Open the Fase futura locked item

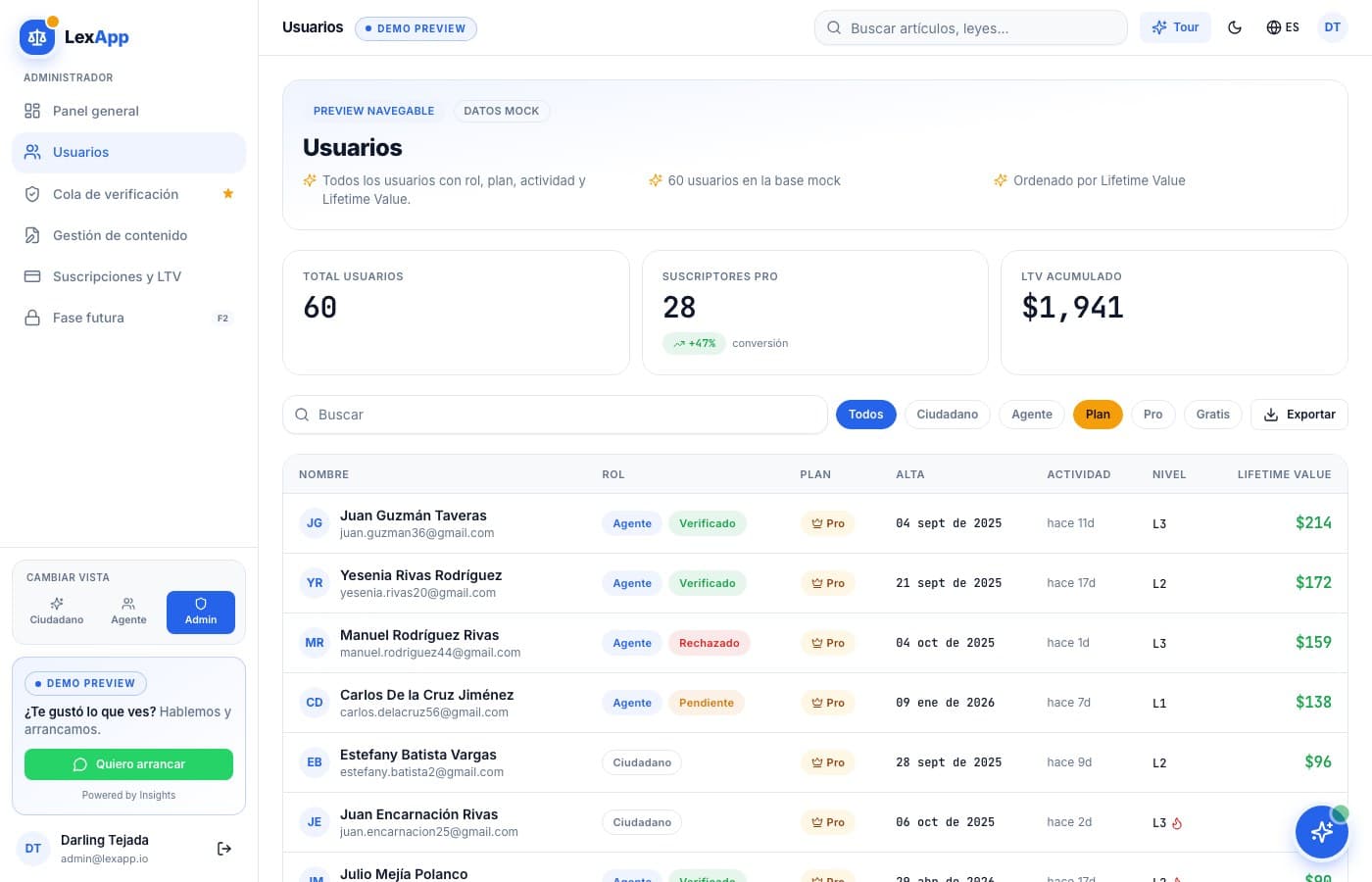pos(128,318)
